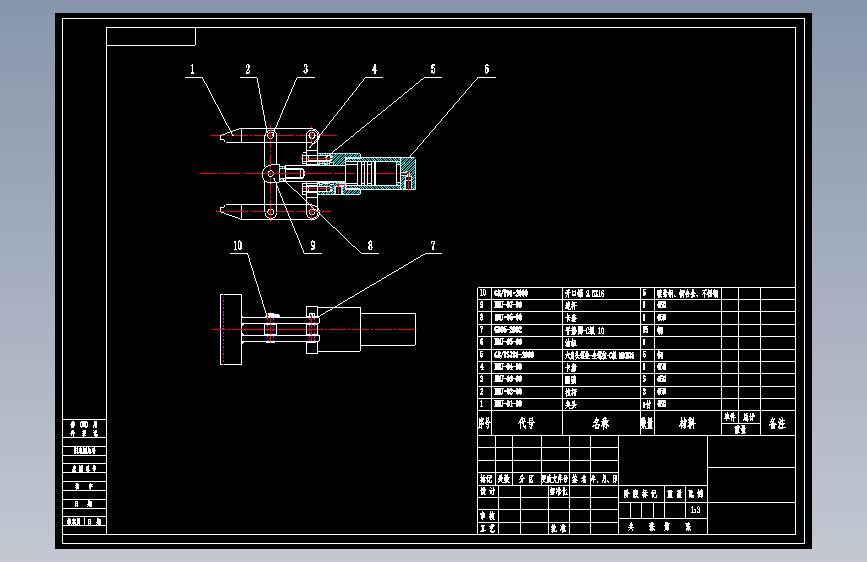This screenshot has height=562, width=867.
Task: Click callout number 9 below the top assembly view
Action: pyautogui.click(x=313, y=245)
